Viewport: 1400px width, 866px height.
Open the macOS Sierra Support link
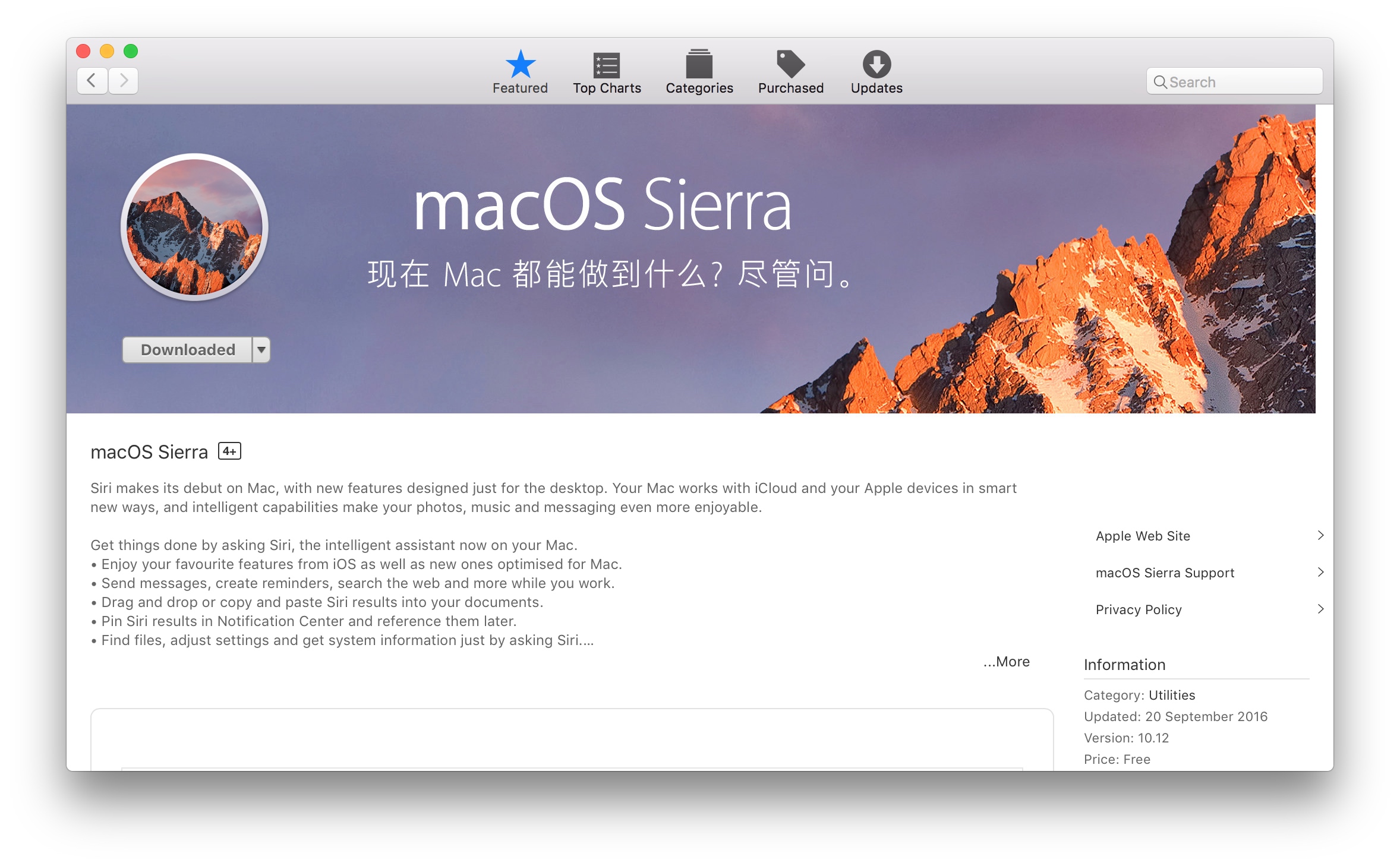(x=1165, y=573)
